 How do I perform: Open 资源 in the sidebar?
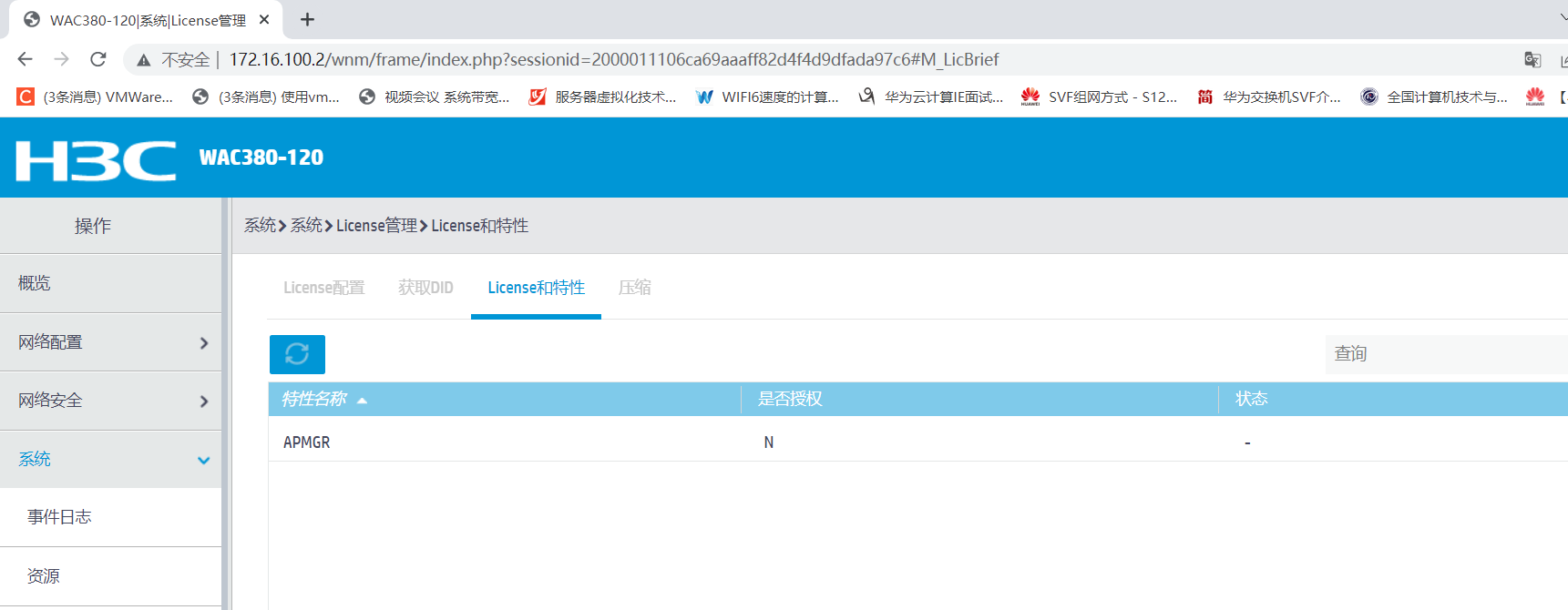coord(110,576)
